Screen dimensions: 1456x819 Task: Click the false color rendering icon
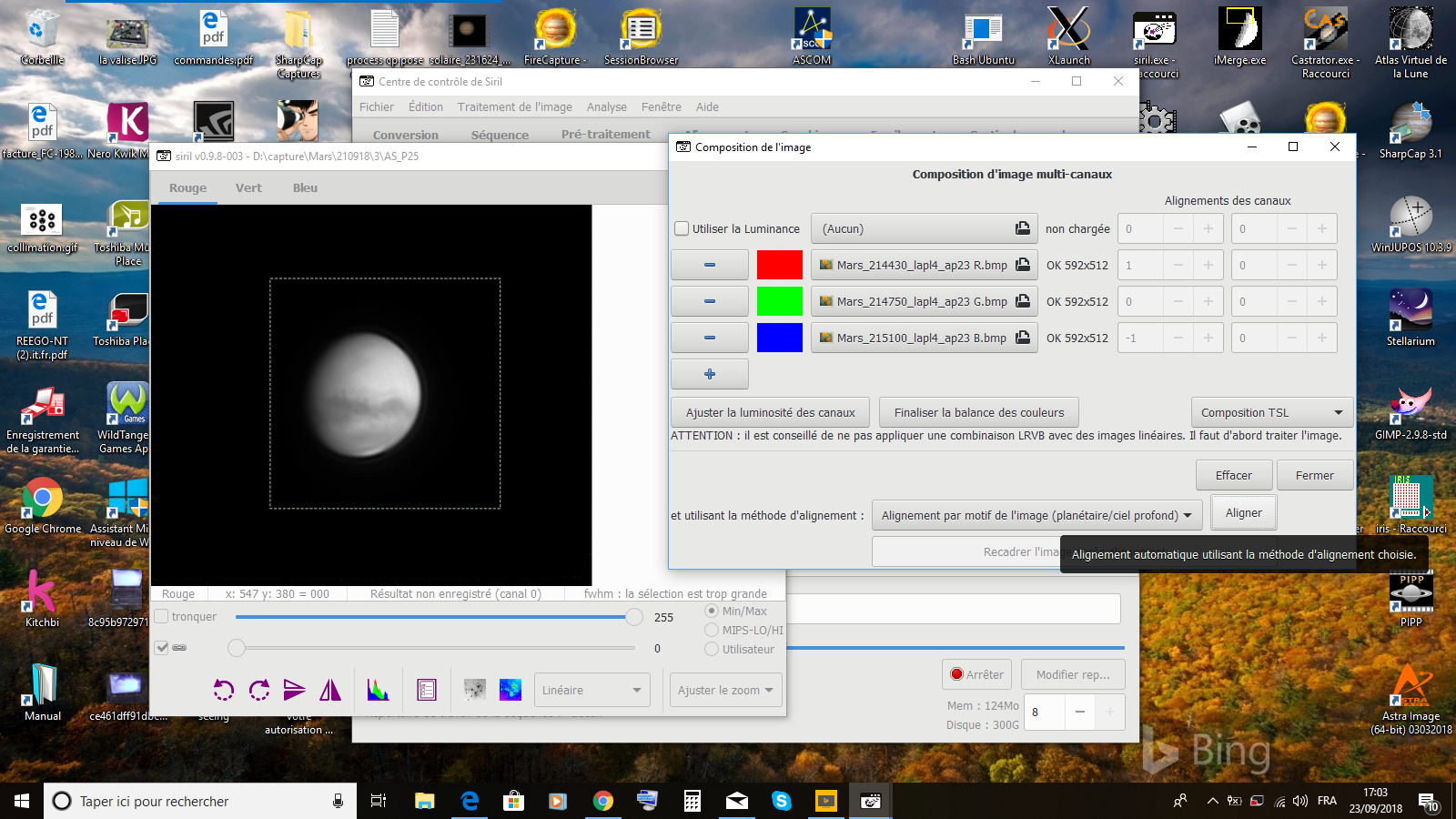click(x=511, y=690)
